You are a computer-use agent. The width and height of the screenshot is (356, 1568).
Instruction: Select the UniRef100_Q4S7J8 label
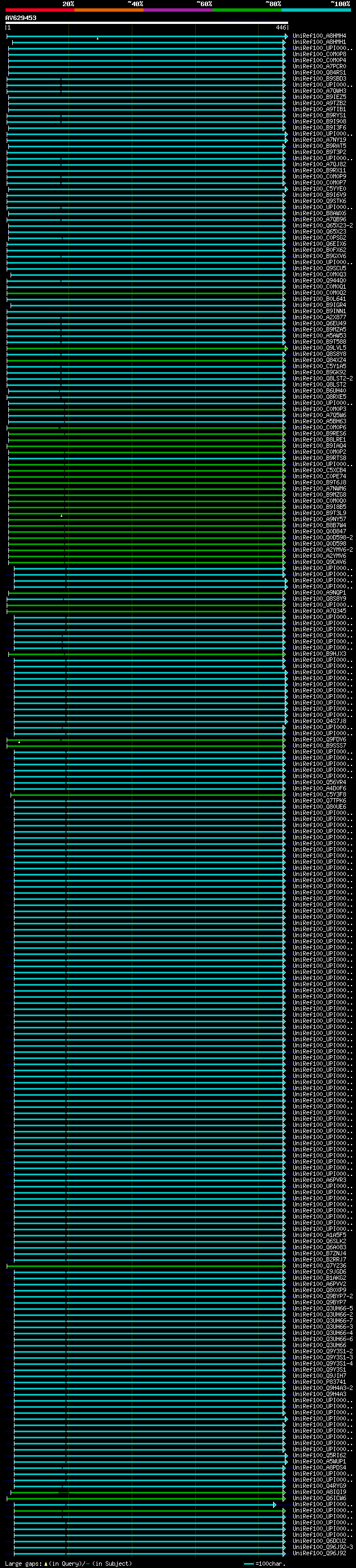(319, 721)
